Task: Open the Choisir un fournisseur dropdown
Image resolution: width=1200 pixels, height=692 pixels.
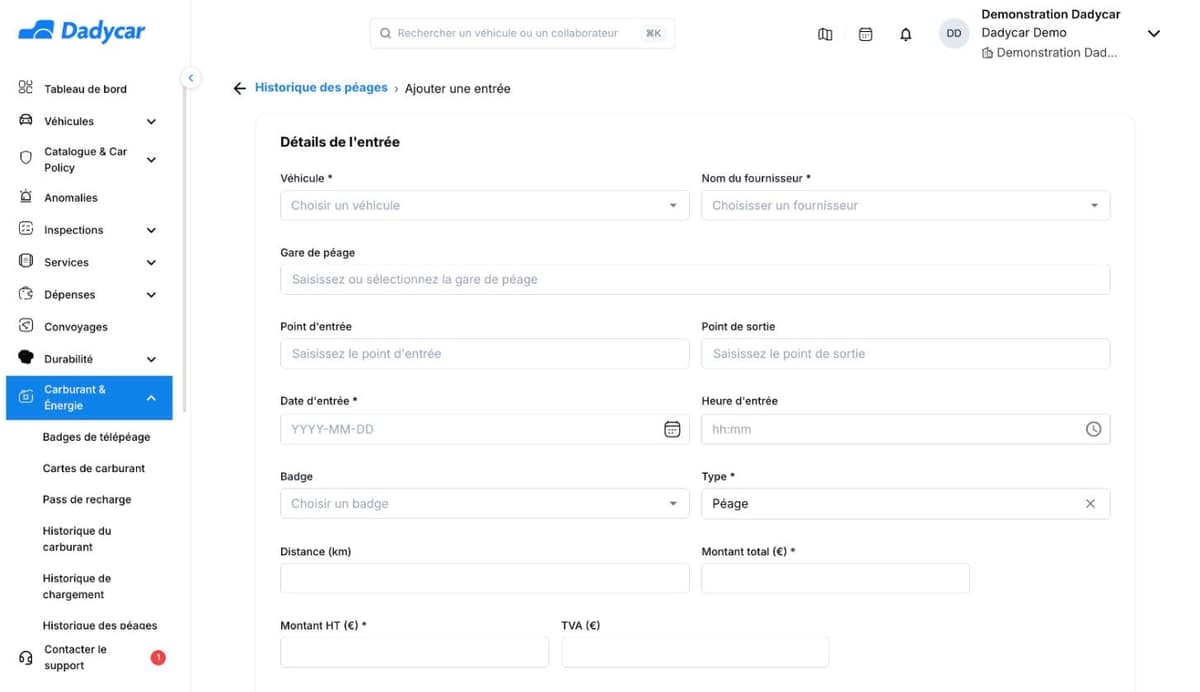Action: point(906,205)
